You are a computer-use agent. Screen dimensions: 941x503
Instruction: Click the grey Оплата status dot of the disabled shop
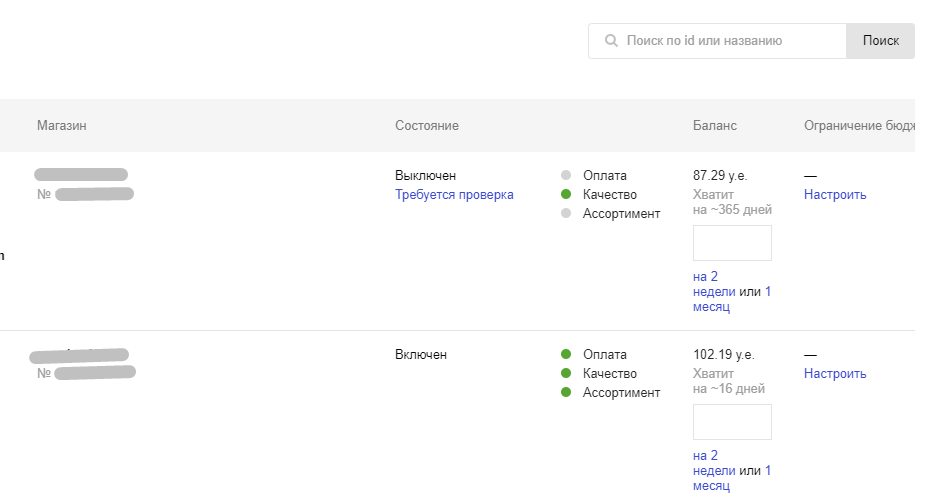tap(566, 176)
